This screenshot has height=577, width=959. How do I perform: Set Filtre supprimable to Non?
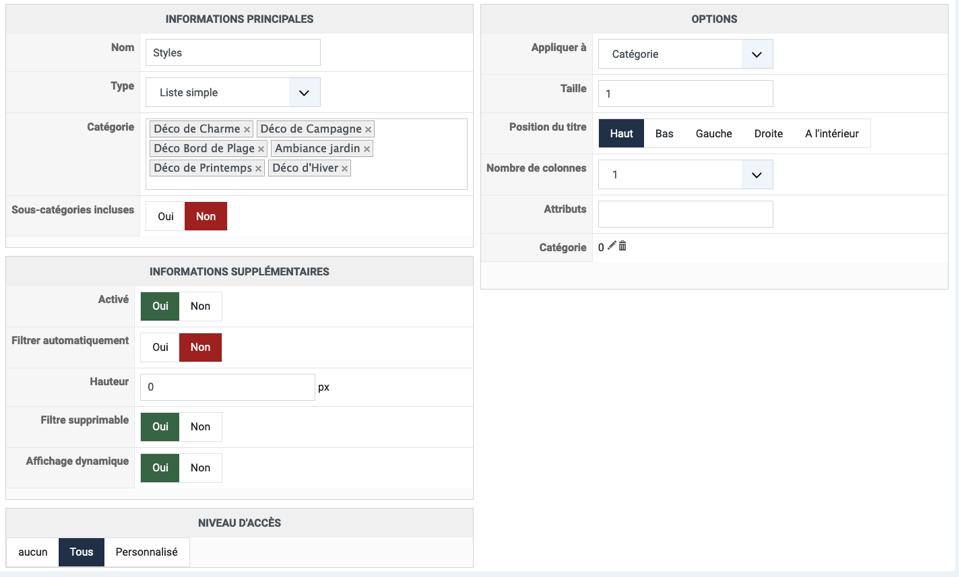coord(200,427)
